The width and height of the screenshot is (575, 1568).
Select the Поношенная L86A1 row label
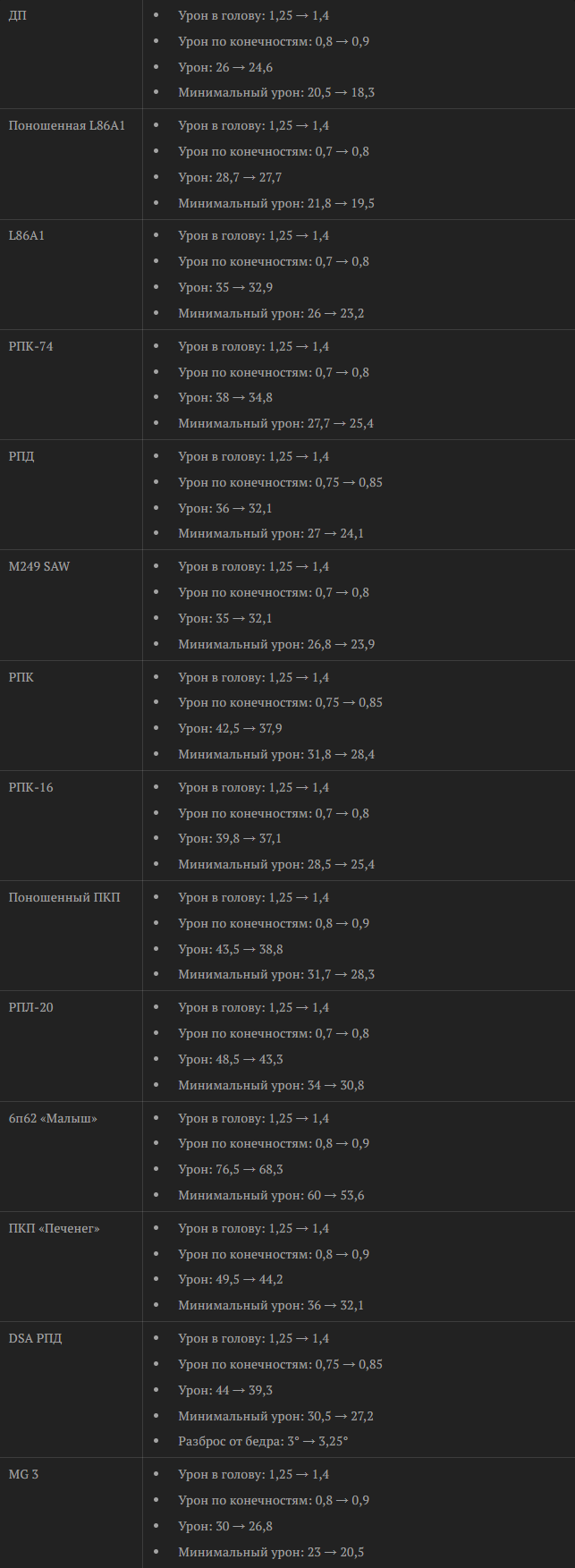pyautogui.click(x=67, y=126)
